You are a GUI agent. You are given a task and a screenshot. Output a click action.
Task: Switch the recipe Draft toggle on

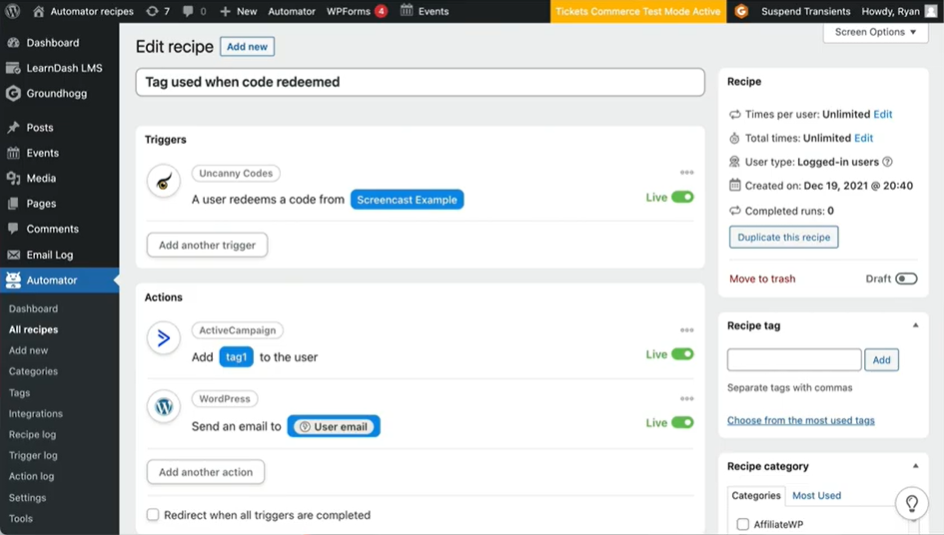906,279
